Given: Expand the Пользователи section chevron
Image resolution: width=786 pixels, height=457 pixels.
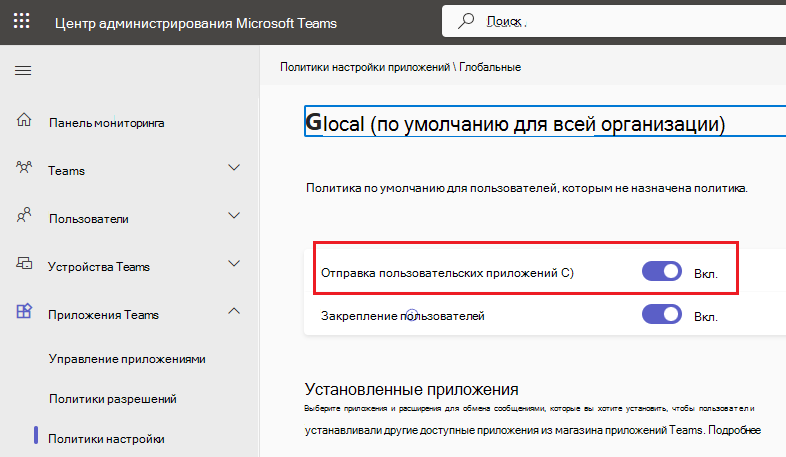Looking at the screenshot, I should [x=234, y=215].
